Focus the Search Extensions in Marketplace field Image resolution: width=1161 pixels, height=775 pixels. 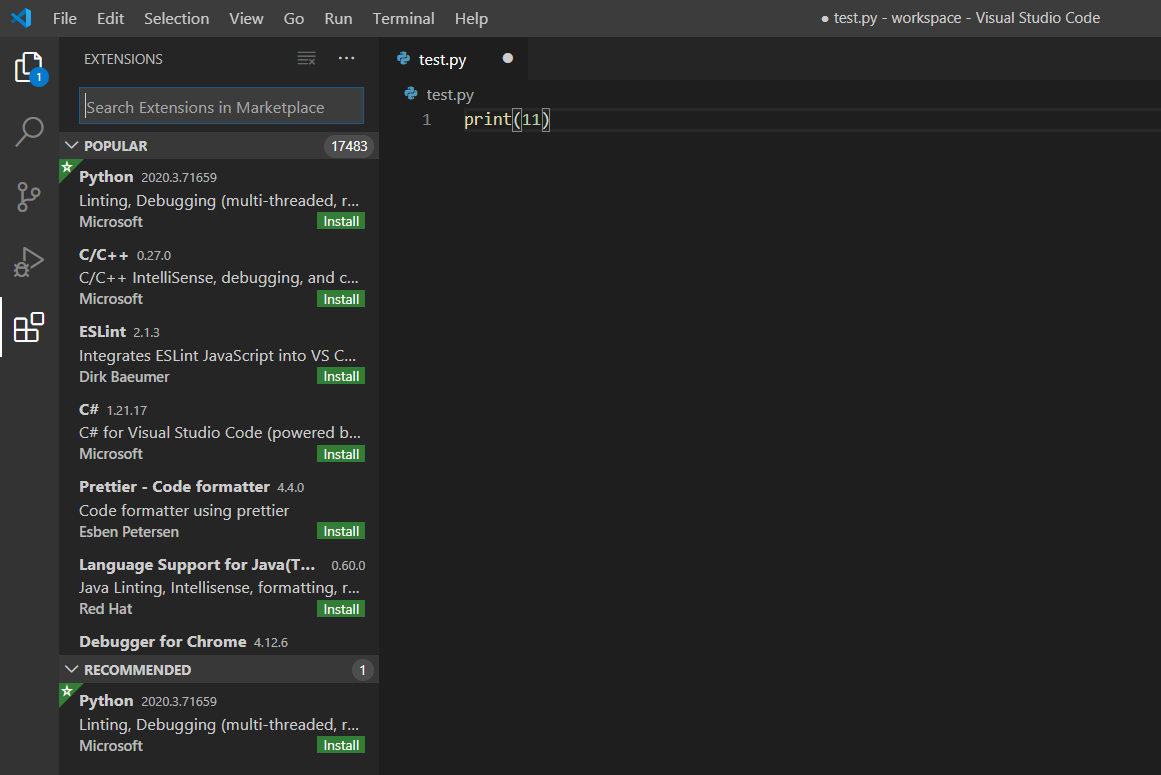point(221,106)
